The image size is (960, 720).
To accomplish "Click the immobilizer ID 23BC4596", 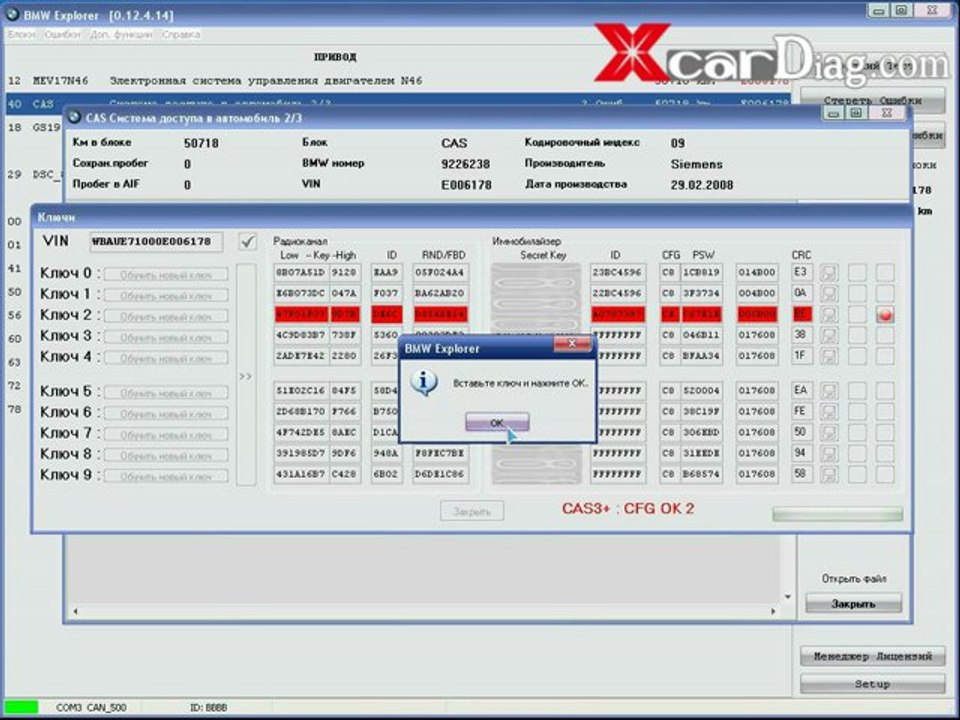I will pyautogui.click(x=618, y=272).
